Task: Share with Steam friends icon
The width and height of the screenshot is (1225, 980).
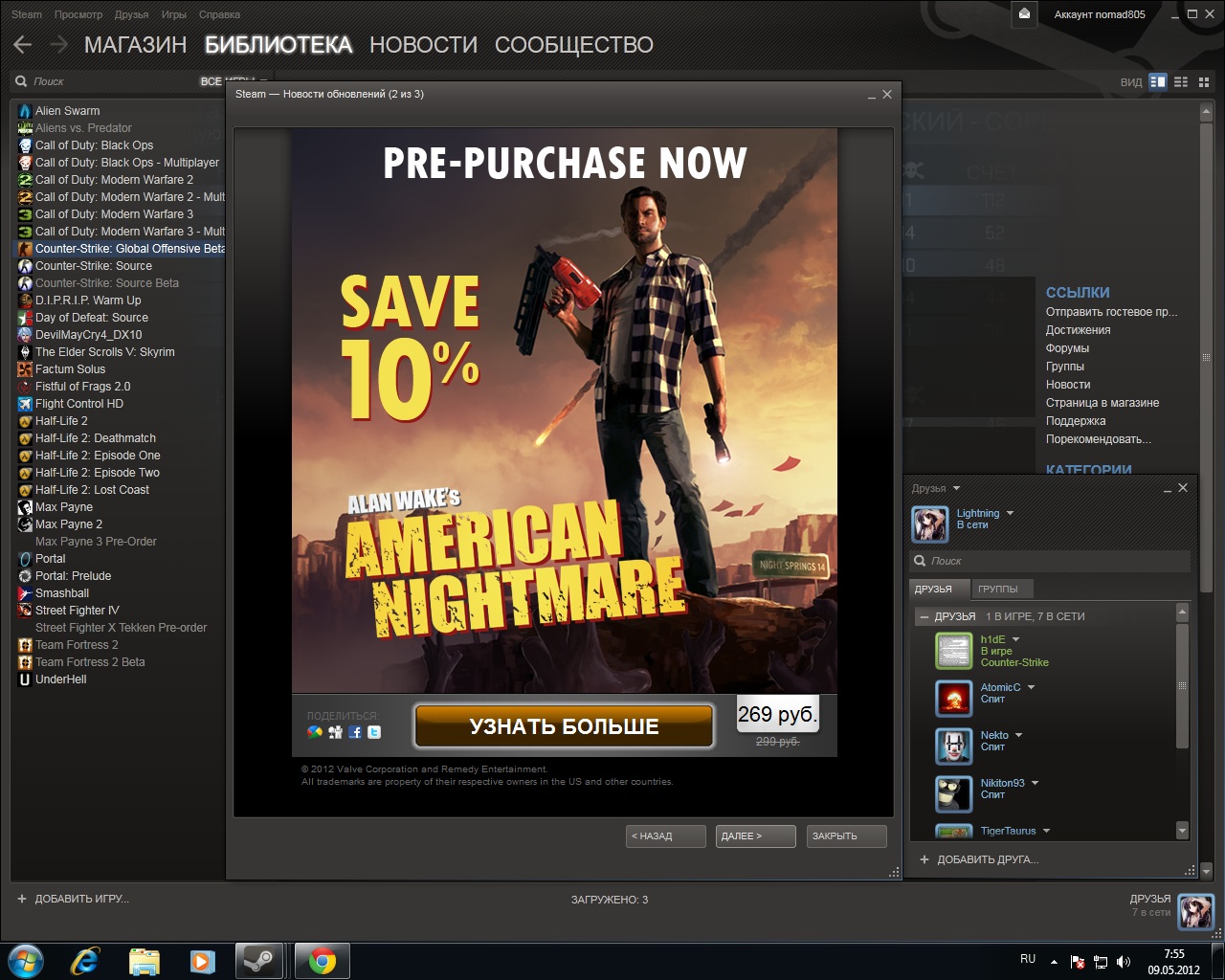Action: tap(335, 732)
